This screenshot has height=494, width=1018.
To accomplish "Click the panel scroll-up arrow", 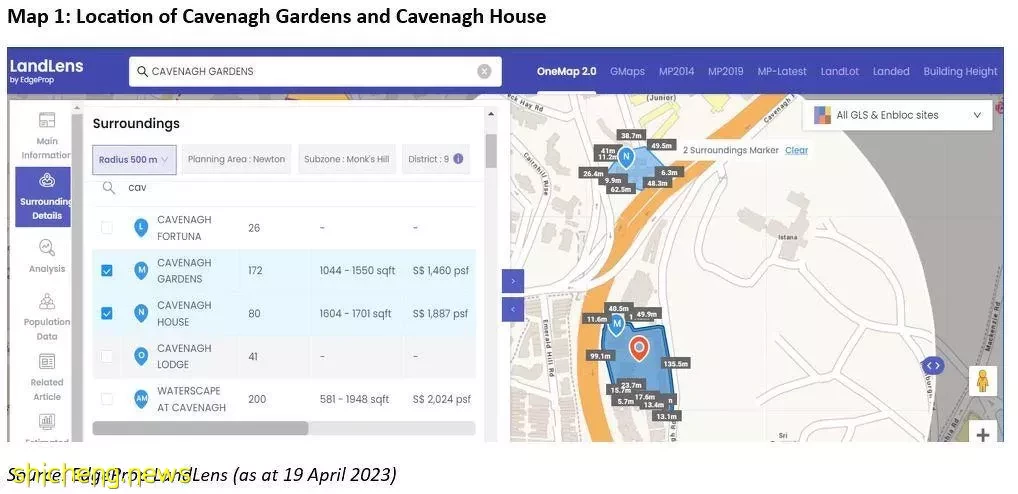I will (x=491, y=114).
